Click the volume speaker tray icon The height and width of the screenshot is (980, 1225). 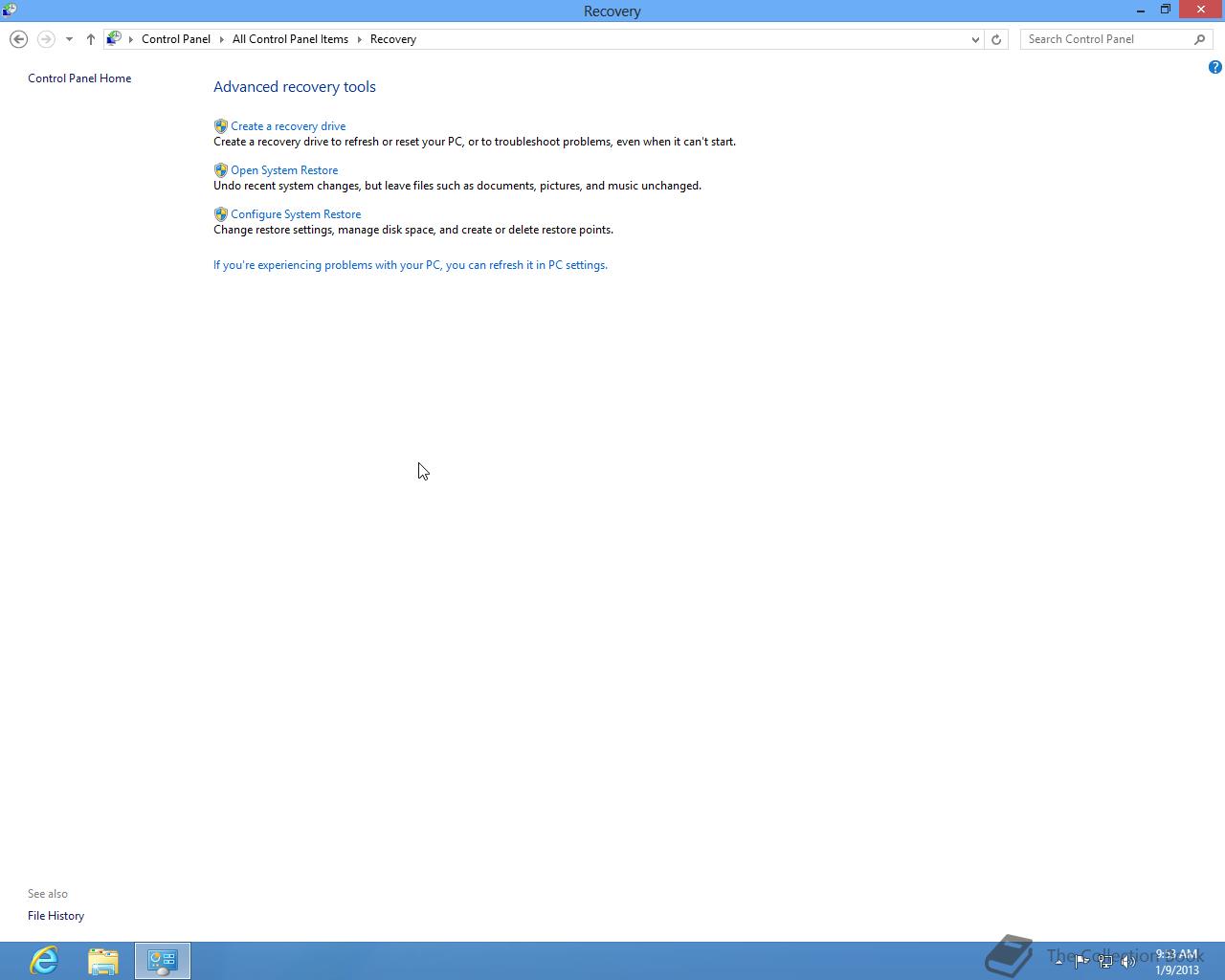(1127, 962)
